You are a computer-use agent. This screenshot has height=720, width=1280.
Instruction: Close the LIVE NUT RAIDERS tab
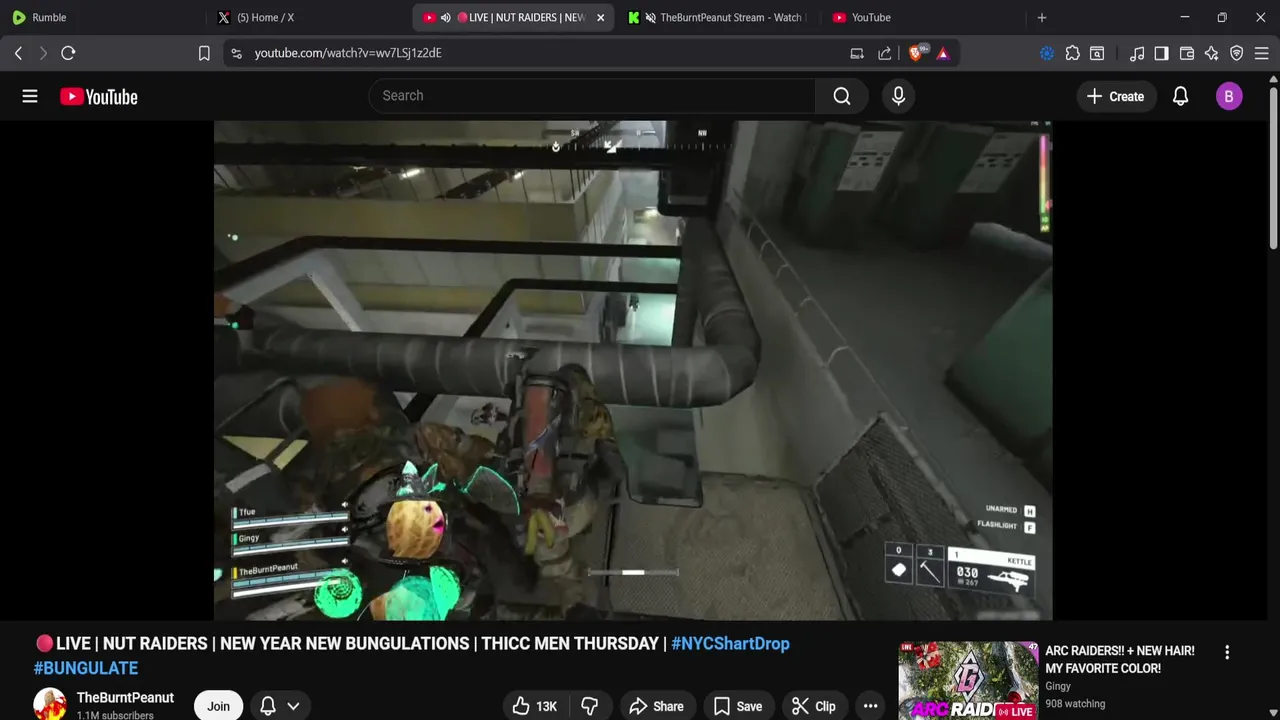click(x=600, y=17)
